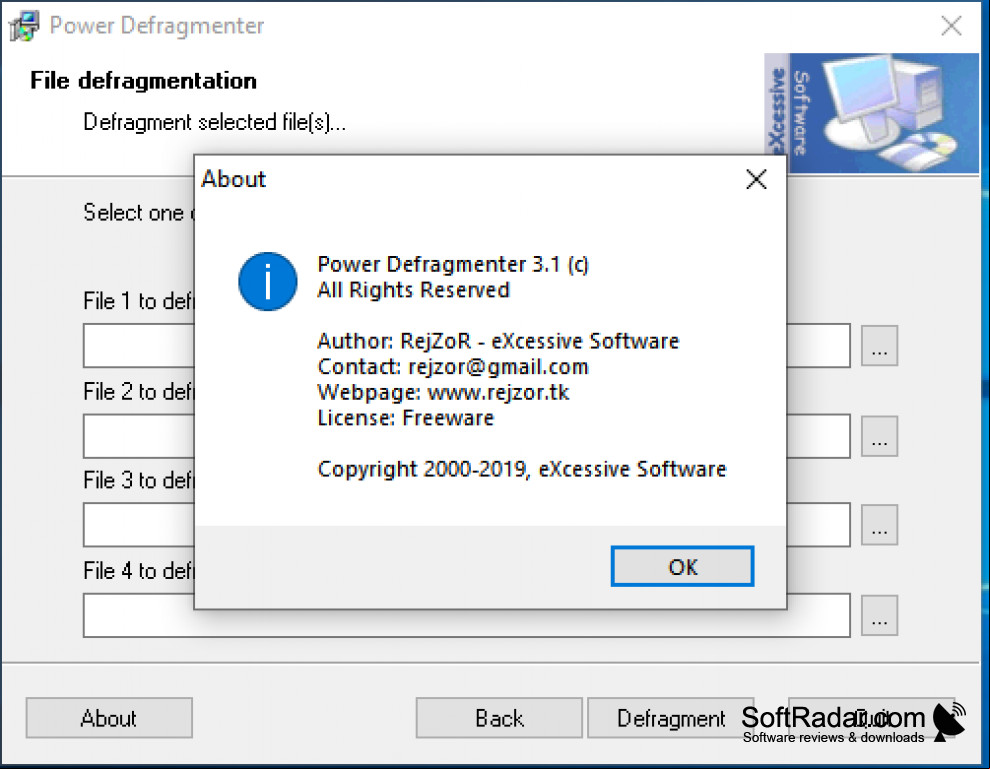
Task: Browse for File 3 using ellipsis button
Action: (880, 525)
